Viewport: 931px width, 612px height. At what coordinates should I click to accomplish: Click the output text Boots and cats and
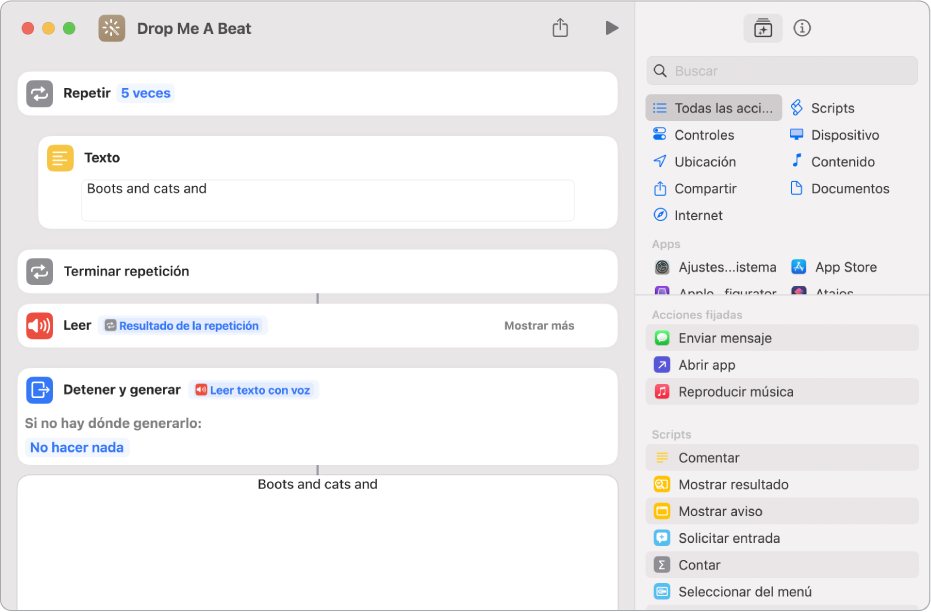(318, 484)
